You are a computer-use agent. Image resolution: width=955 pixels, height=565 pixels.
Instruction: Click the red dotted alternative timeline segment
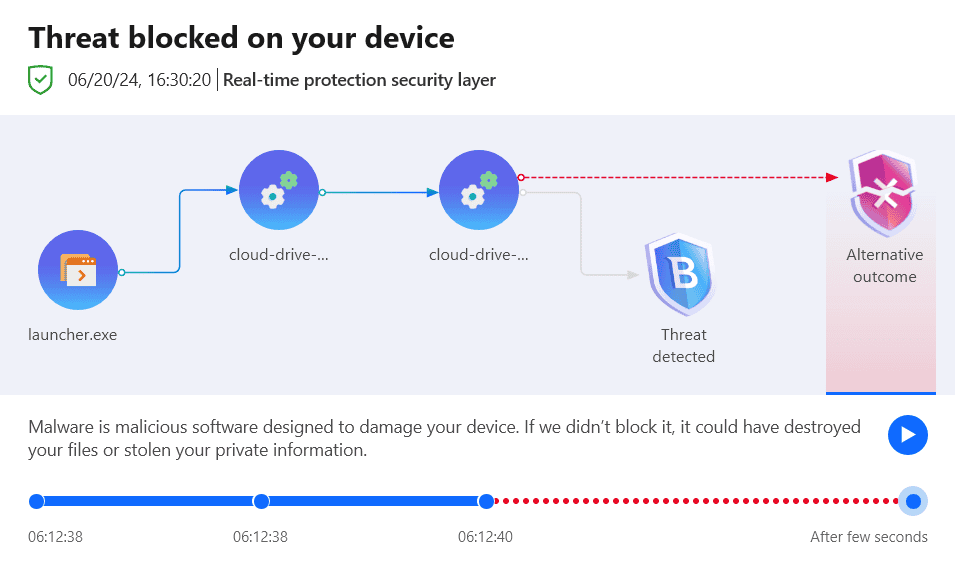pyautogui.click(x=696, y=501)
